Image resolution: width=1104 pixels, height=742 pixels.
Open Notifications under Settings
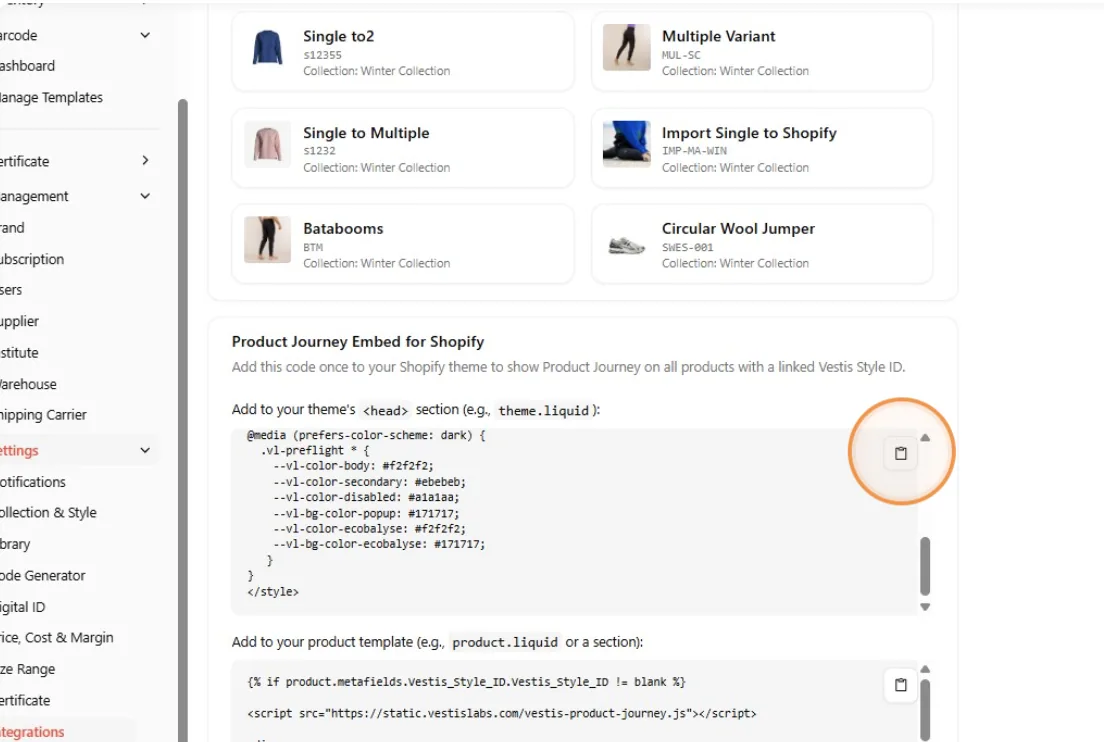point(33,482)
